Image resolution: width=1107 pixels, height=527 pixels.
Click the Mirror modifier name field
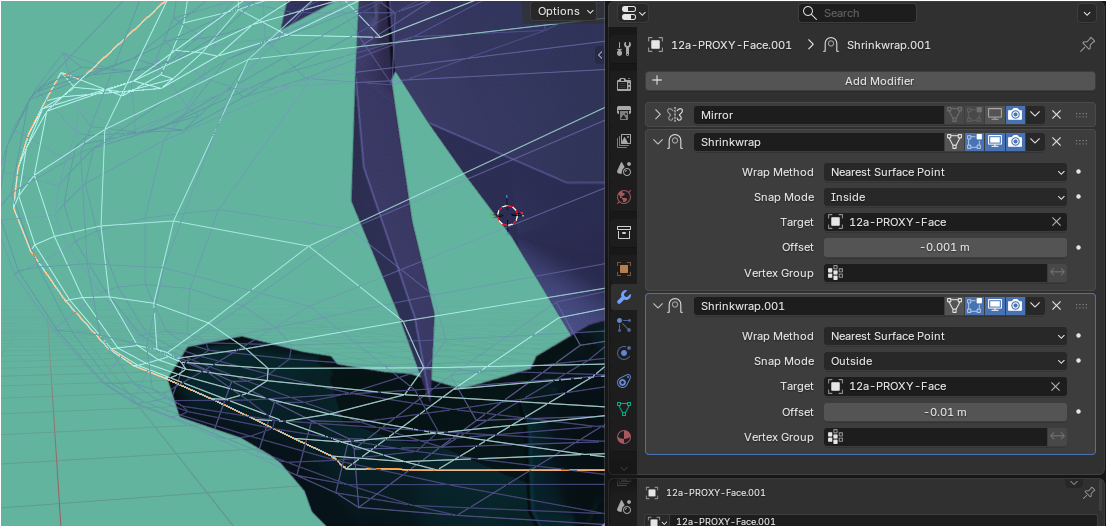819,114
